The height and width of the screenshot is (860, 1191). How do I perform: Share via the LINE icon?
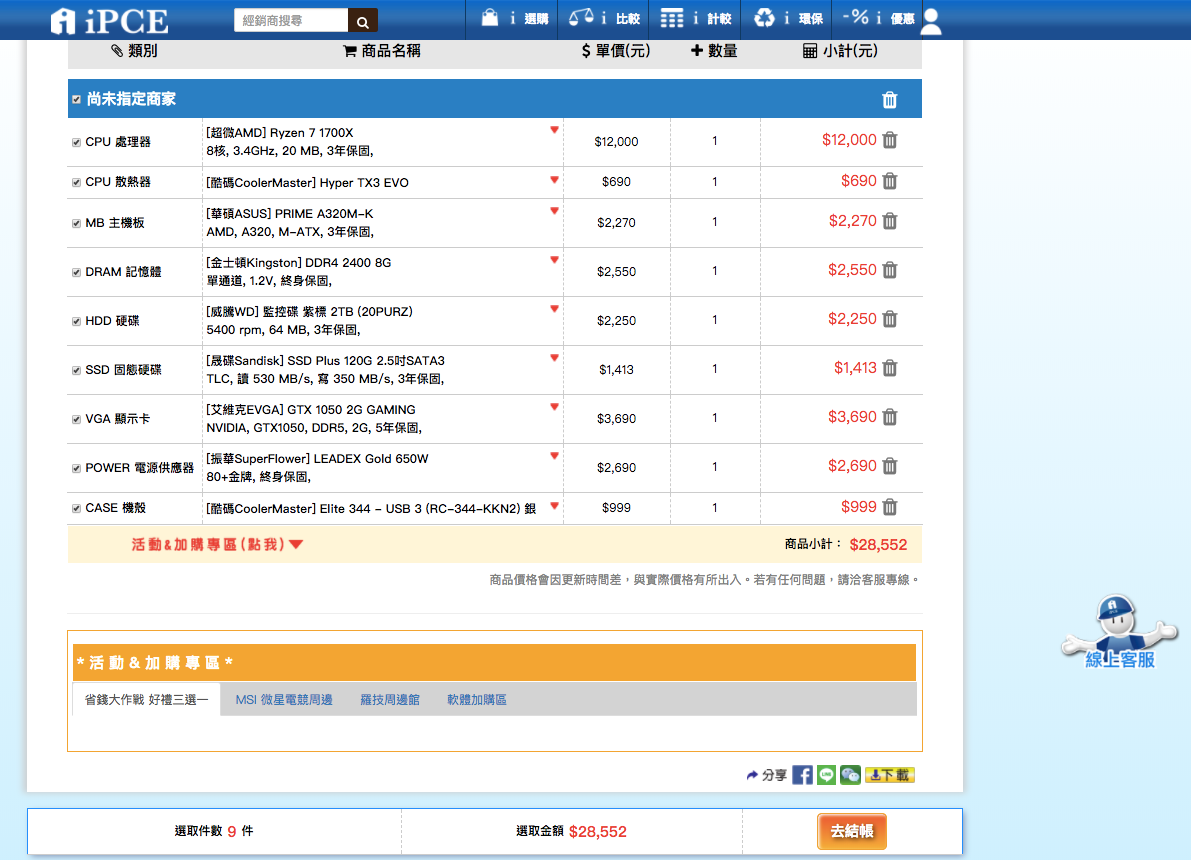(826, 775)
